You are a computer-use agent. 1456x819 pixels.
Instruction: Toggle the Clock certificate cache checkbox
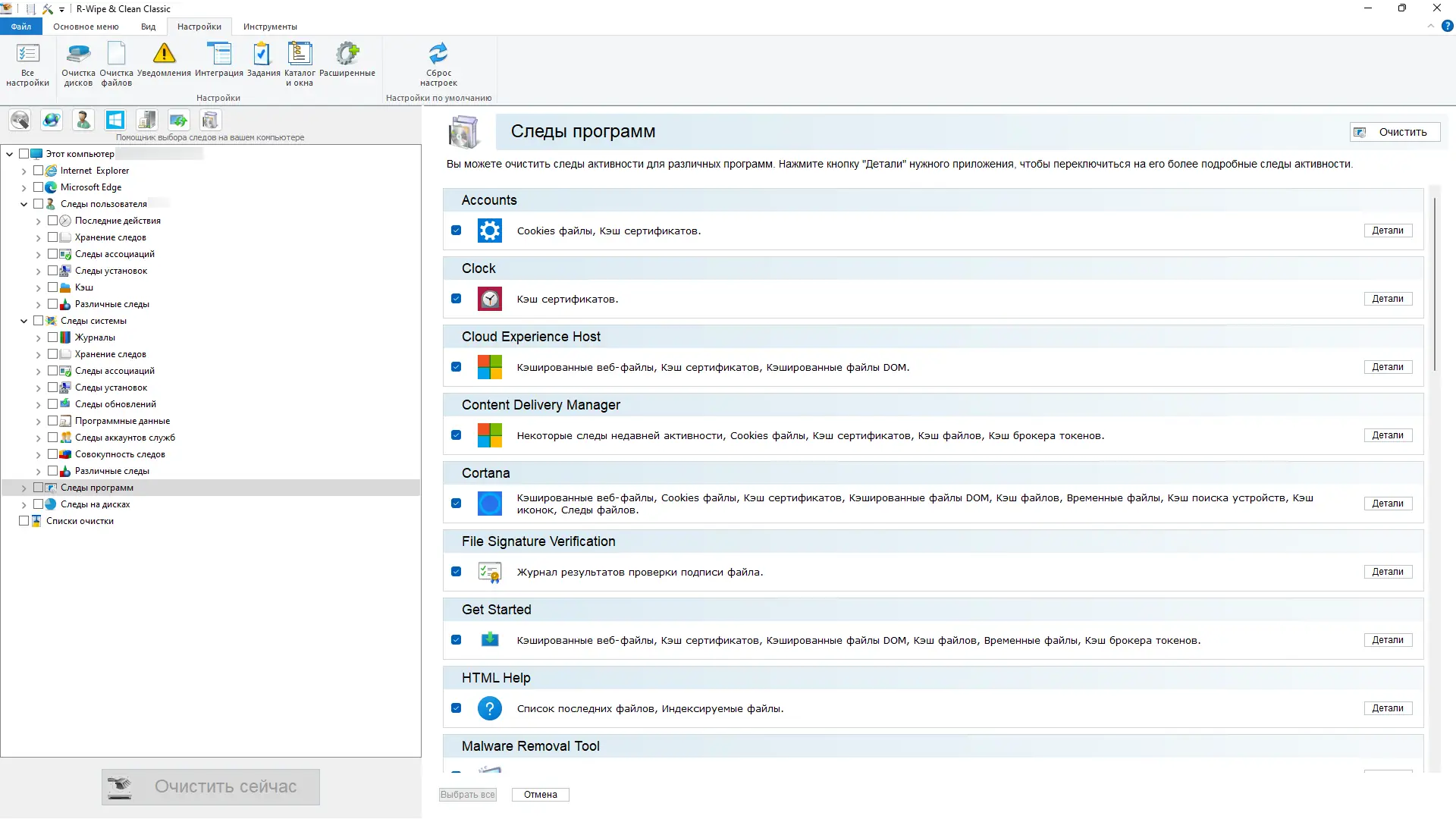pos(456,299)
